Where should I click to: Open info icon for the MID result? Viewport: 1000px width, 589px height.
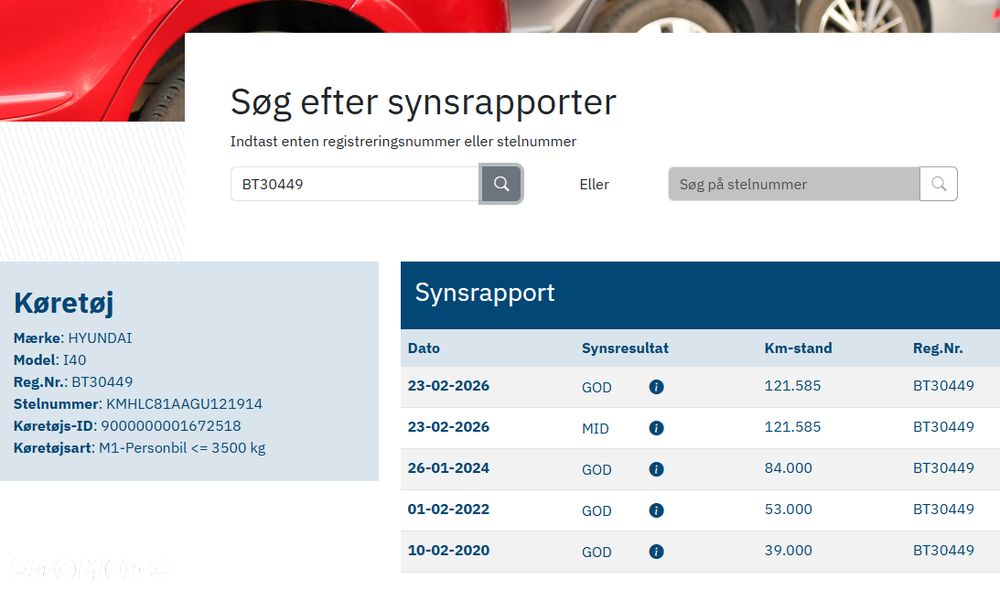click(656, 428)
